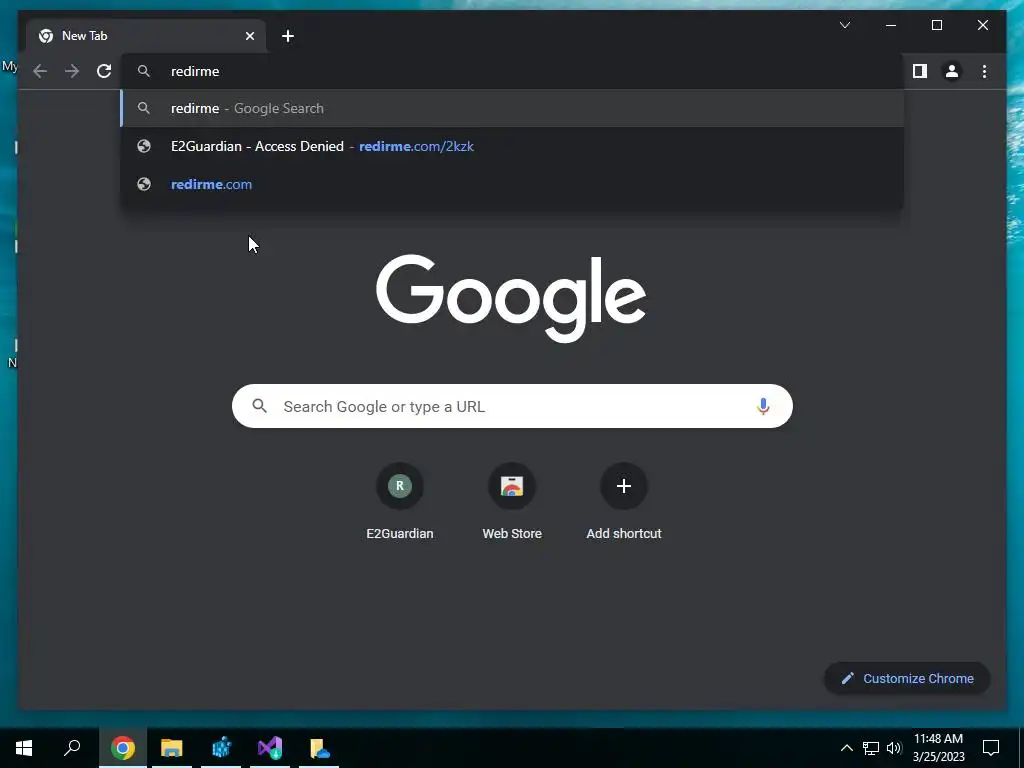Open Windows taskbar search
This screenshot has height=768, width=1024.
point(72,748)
